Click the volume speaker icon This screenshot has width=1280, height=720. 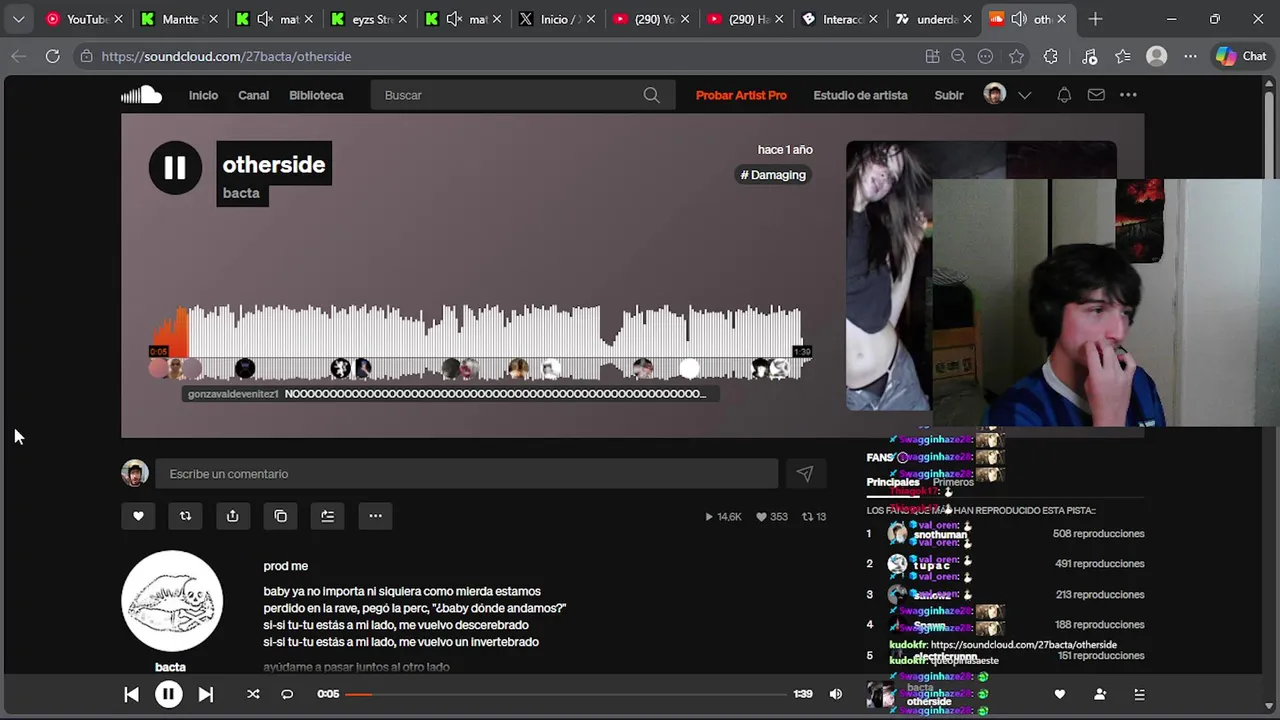click(x=836, y=694)
